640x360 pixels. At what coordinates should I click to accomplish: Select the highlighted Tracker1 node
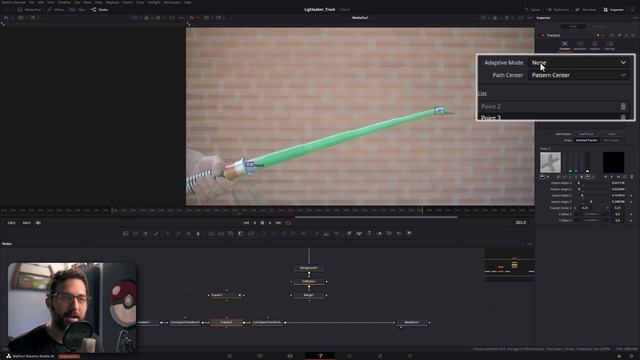point(226,322)
